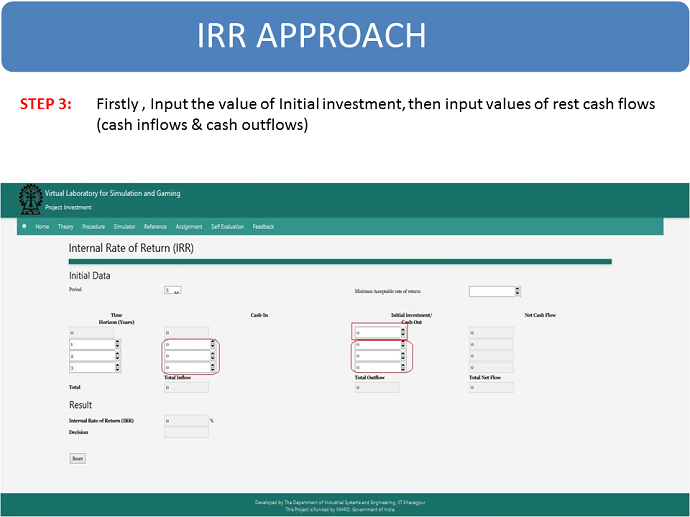
Task: Click the Total Net Flow field
Action: coord(491,388)
